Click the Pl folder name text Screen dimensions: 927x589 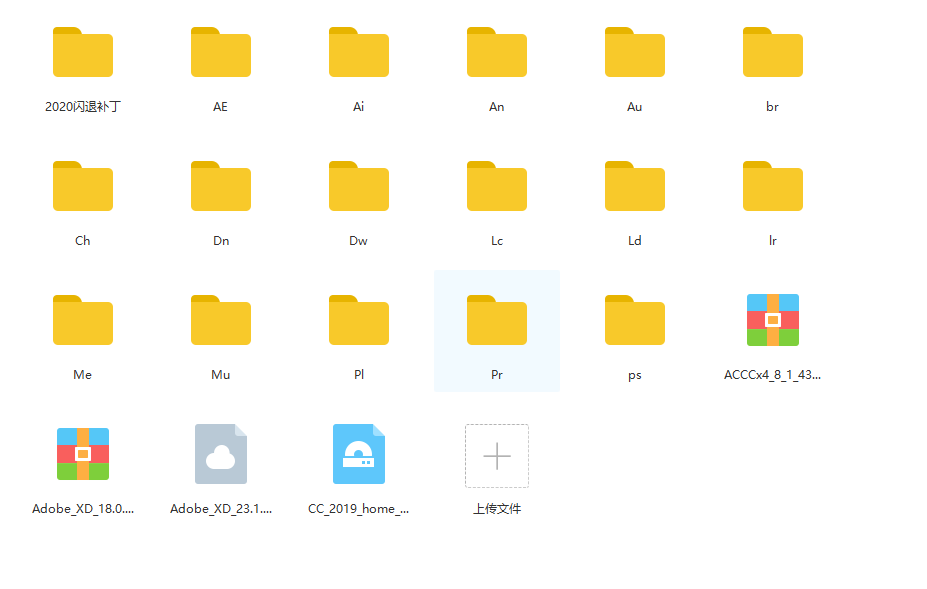[359, 375]
